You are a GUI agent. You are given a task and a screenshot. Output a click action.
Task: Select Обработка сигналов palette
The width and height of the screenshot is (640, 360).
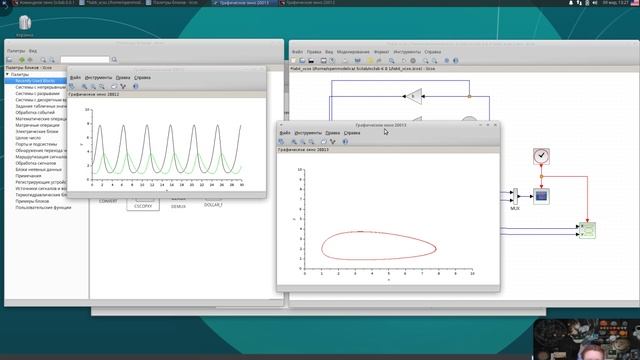[36, 163]
